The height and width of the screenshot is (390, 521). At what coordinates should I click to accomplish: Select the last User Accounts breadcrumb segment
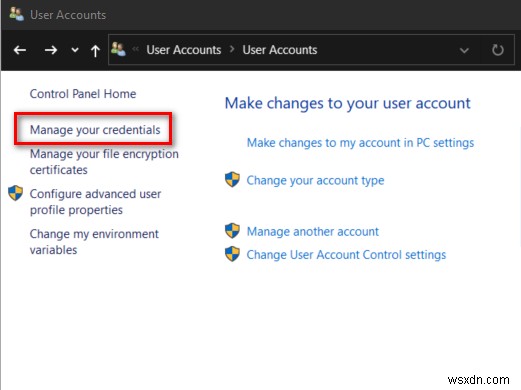pos(280,50)
